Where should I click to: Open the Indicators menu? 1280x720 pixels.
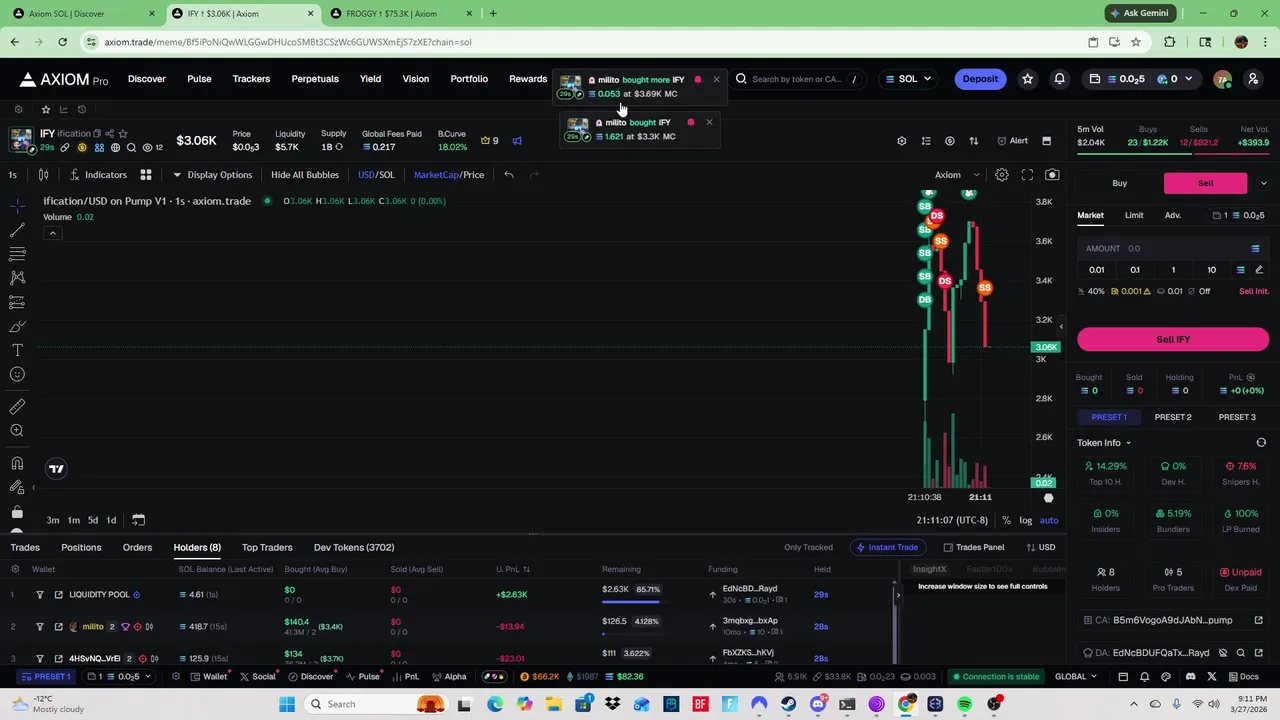[x=98, y=175]
